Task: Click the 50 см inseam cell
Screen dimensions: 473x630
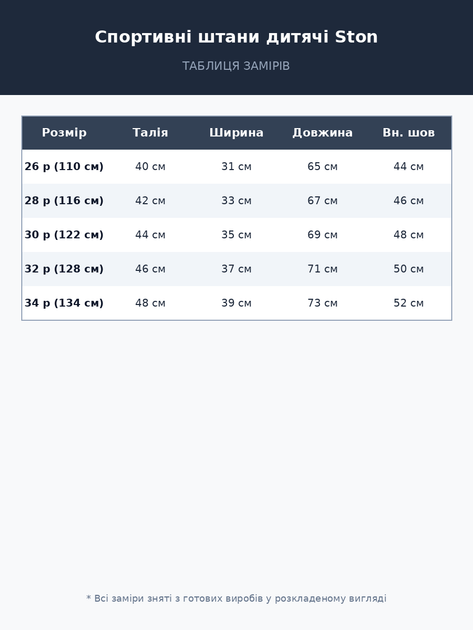Action: [408, 269]
